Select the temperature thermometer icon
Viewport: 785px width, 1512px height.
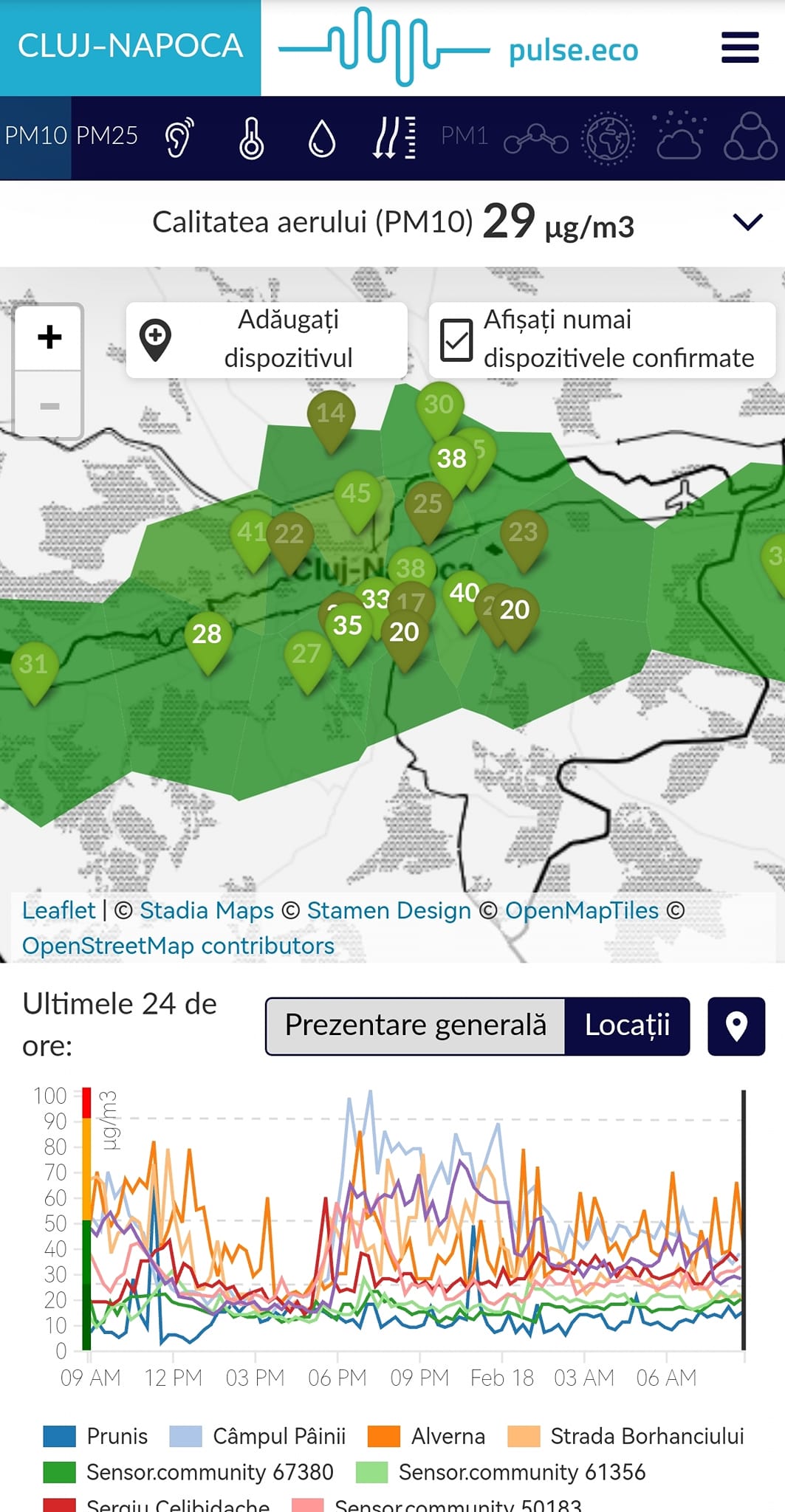click(251, 137)
